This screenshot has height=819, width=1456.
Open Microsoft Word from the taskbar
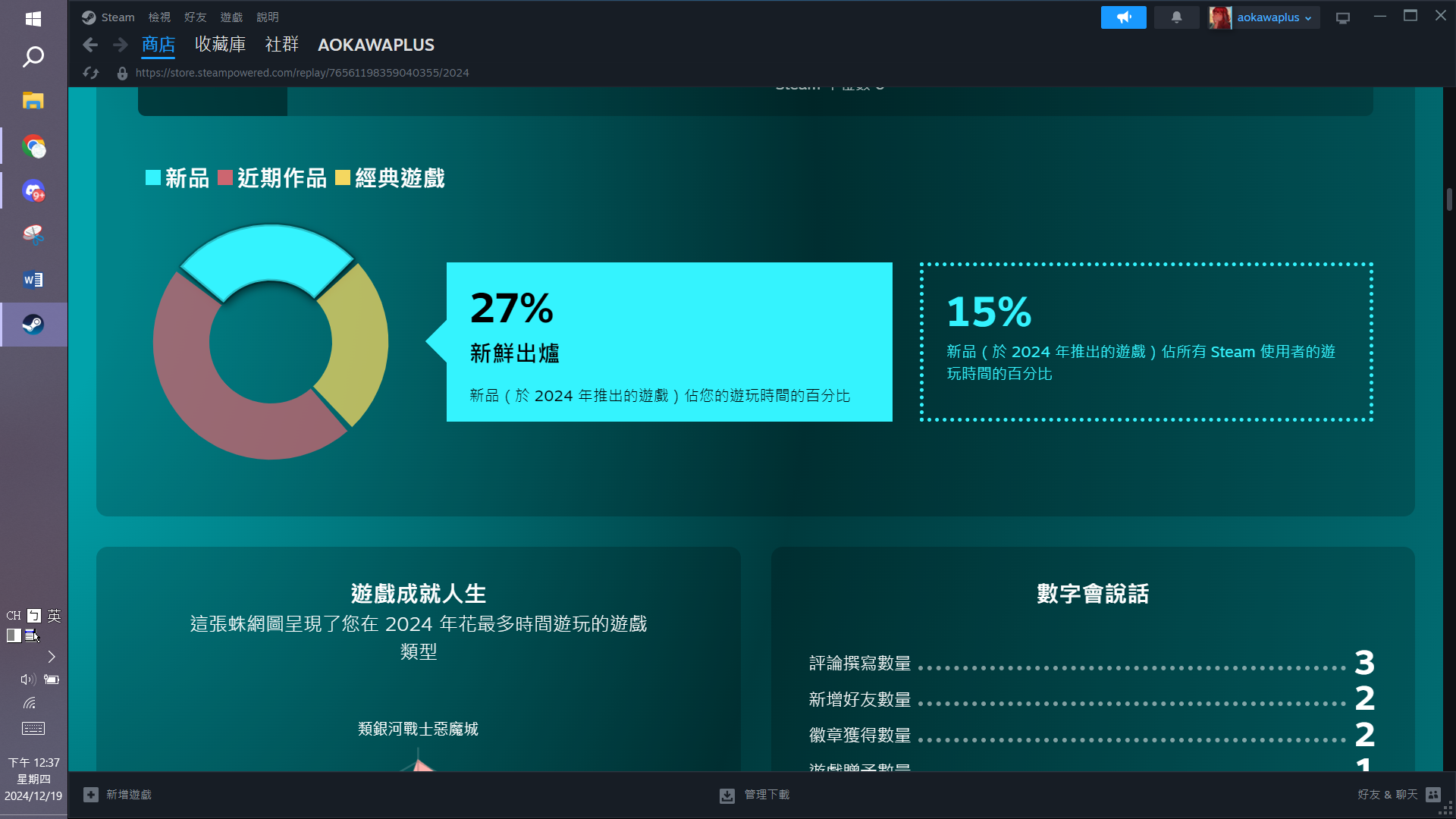[33, 280]
